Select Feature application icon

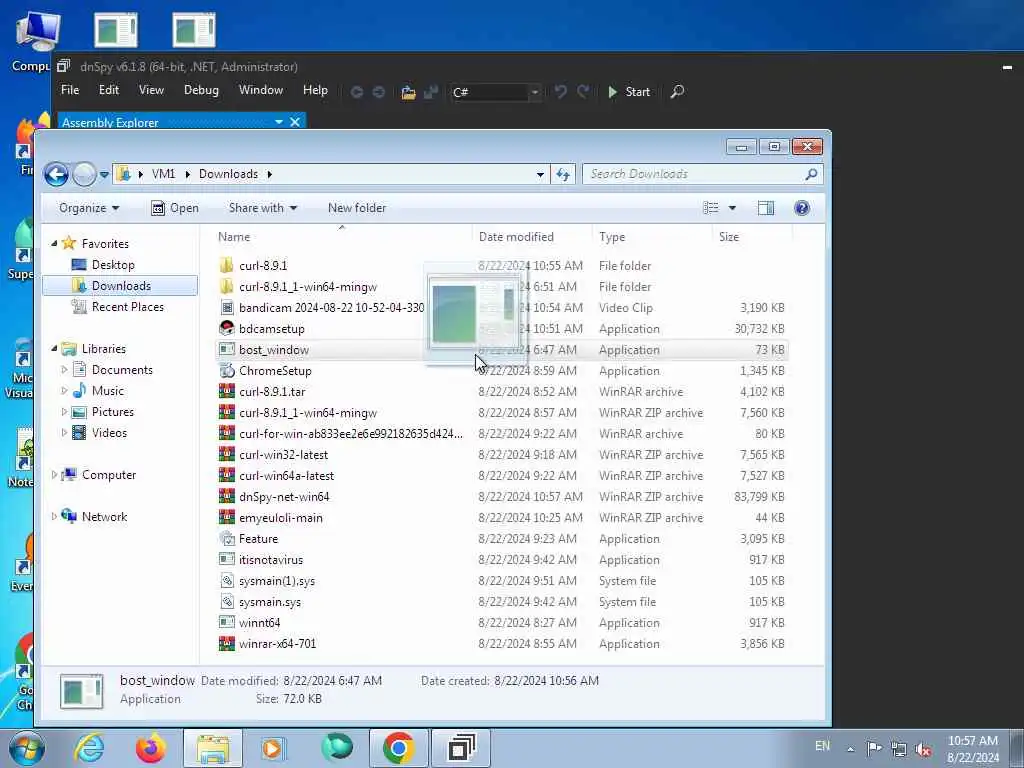click(227, 539)
